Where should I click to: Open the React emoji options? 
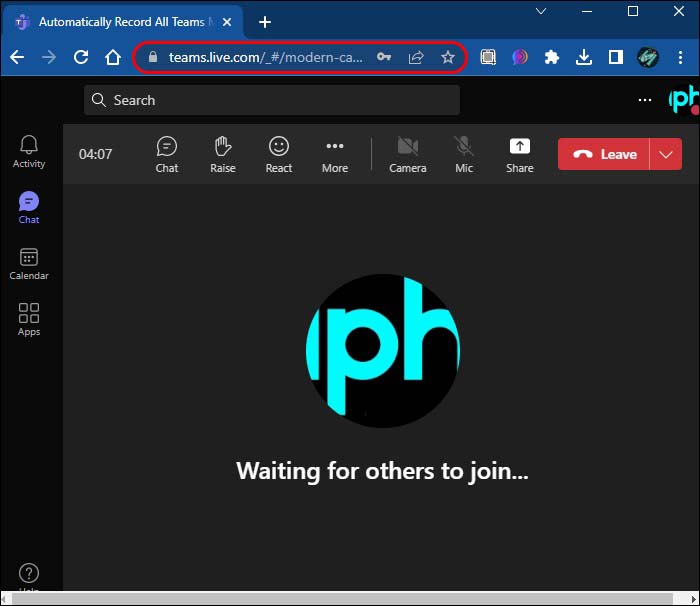tap(279, 155)
